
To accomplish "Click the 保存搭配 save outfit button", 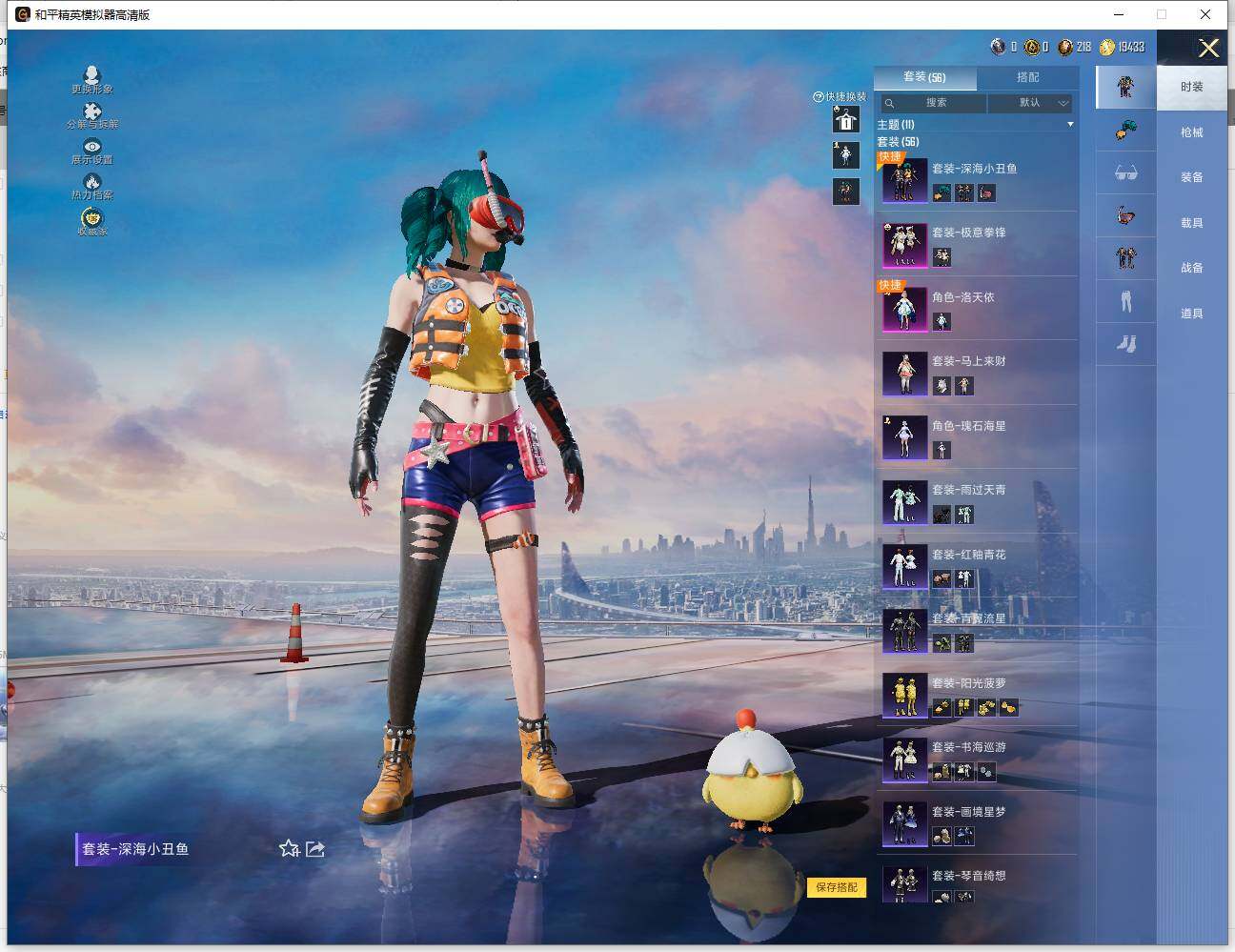I will pos(837,887).
